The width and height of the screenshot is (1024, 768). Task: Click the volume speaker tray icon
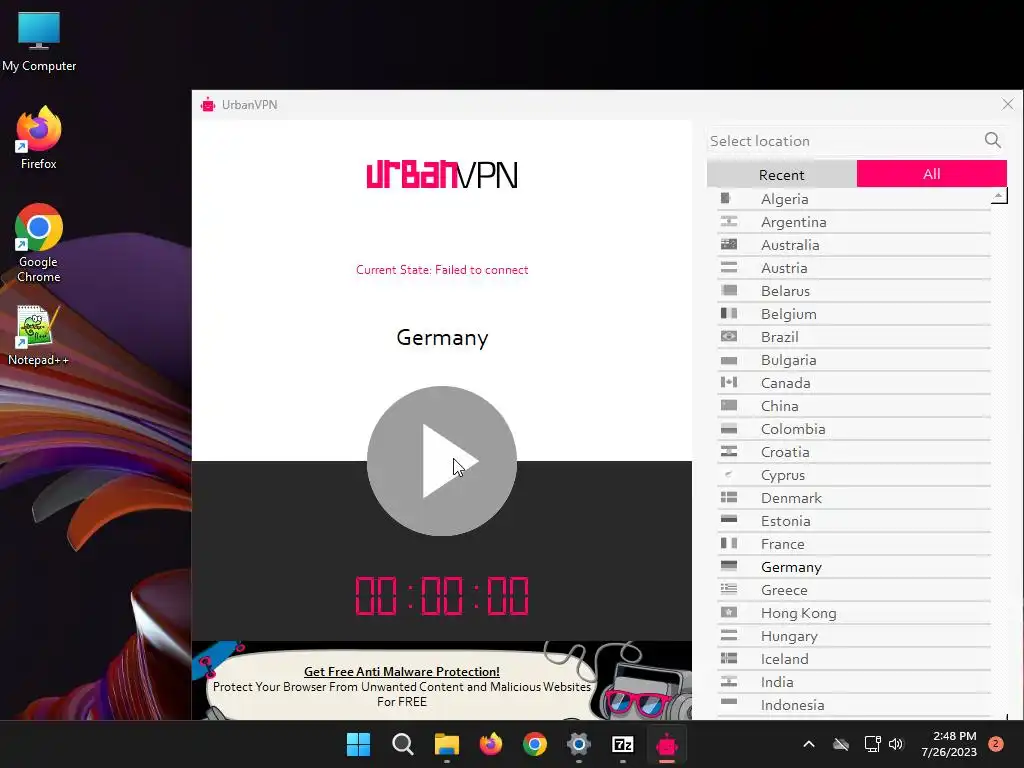(x=896, y=744)
